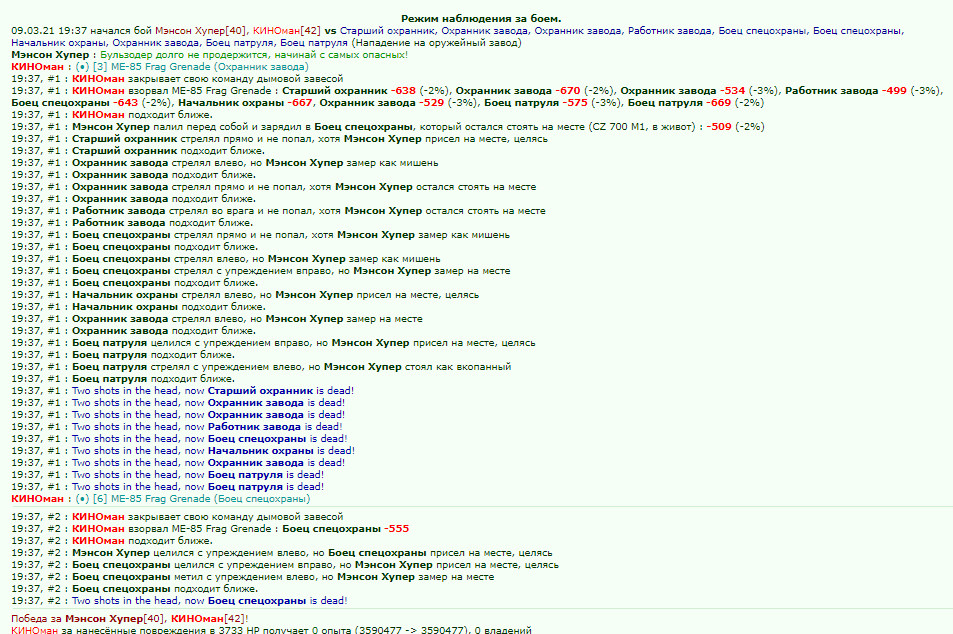Click the -667 damage value
953x634 pixels.
pyautogui.click(x=300, y=103)
